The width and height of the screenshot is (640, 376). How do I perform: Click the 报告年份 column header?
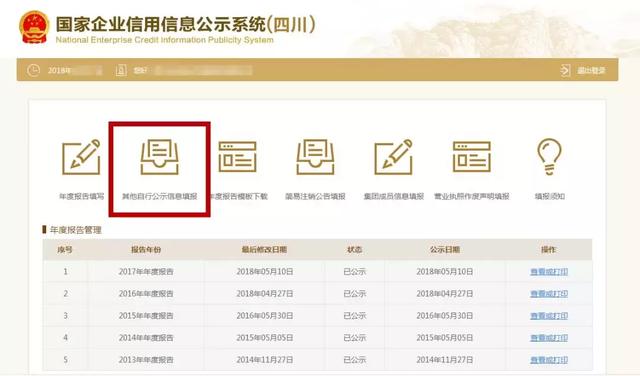point(146,249)
